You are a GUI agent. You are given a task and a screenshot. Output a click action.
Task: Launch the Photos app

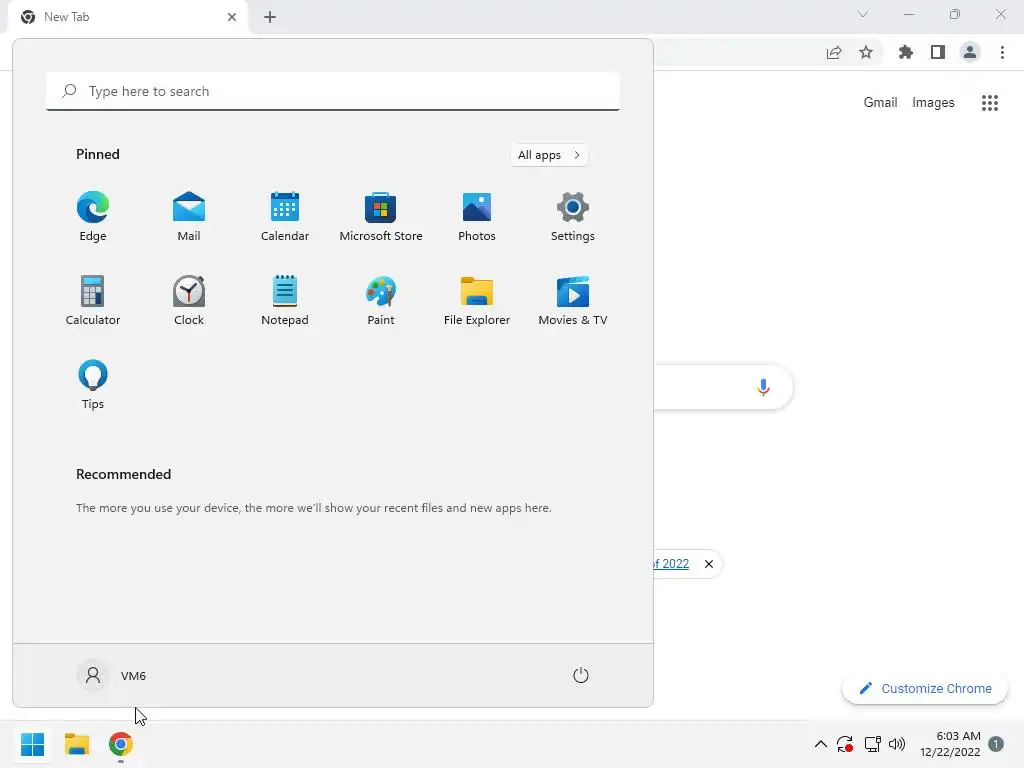[477, 216]
